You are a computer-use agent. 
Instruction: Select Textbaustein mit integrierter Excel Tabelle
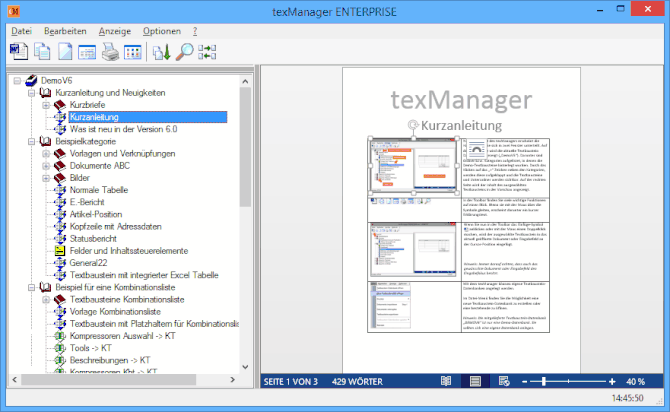pos(144,275)
